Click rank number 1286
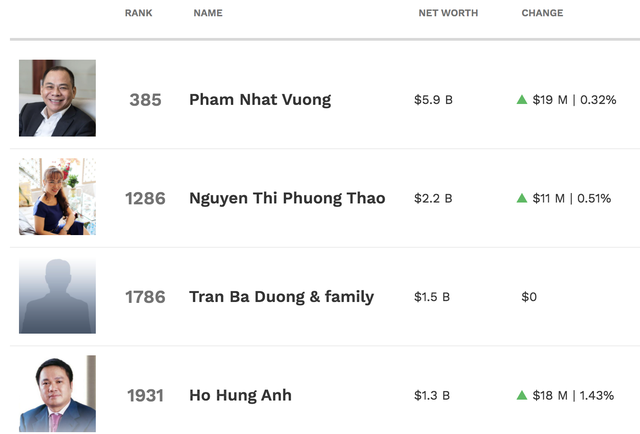Viewport: 640px width, 434px height. coord(145,198)
